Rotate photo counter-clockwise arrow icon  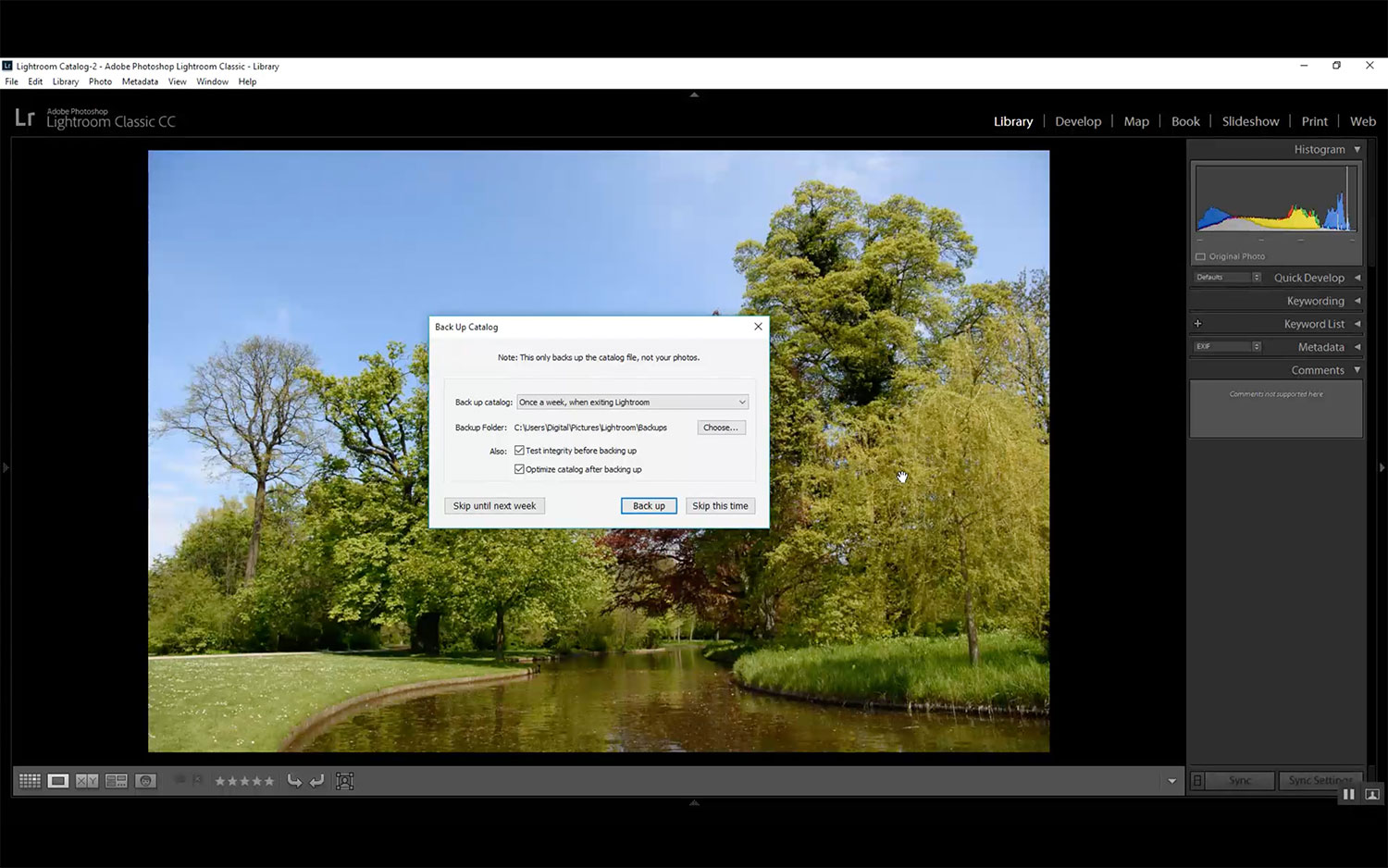(294, 781)
